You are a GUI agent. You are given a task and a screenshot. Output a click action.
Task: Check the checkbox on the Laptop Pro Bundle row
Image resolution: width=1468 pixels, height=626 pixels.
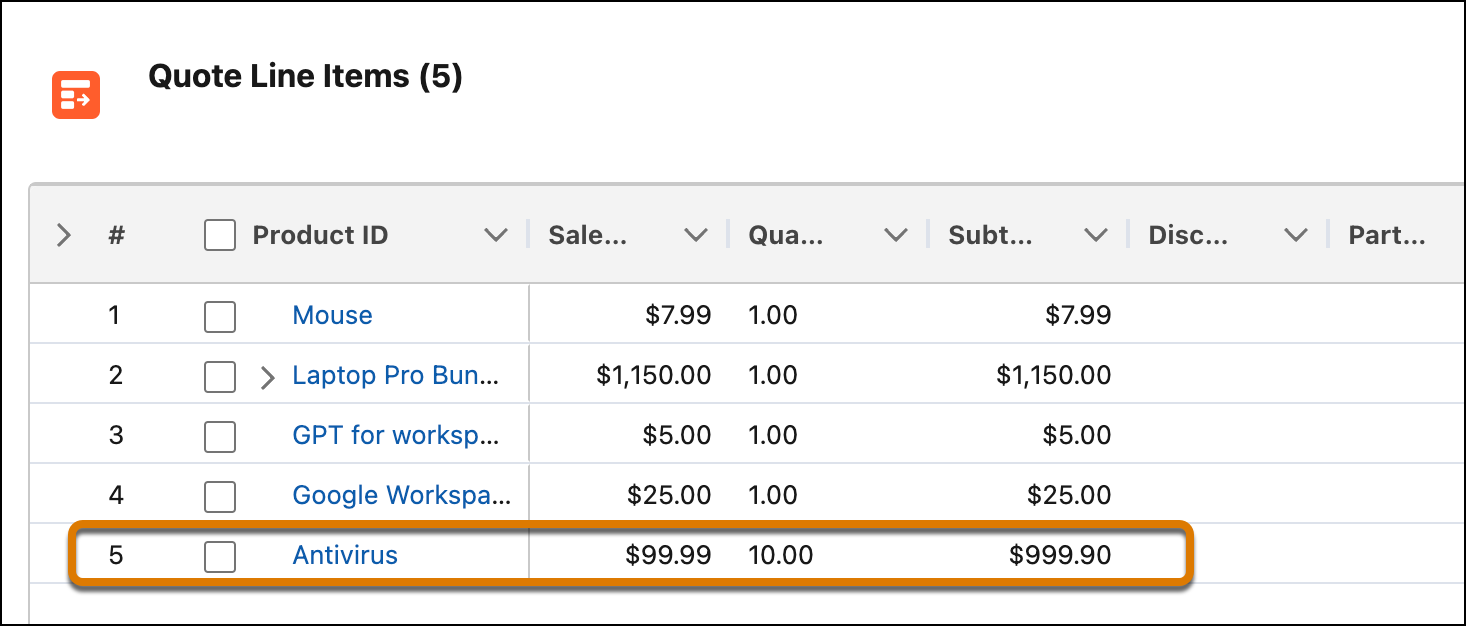point(219,374)
